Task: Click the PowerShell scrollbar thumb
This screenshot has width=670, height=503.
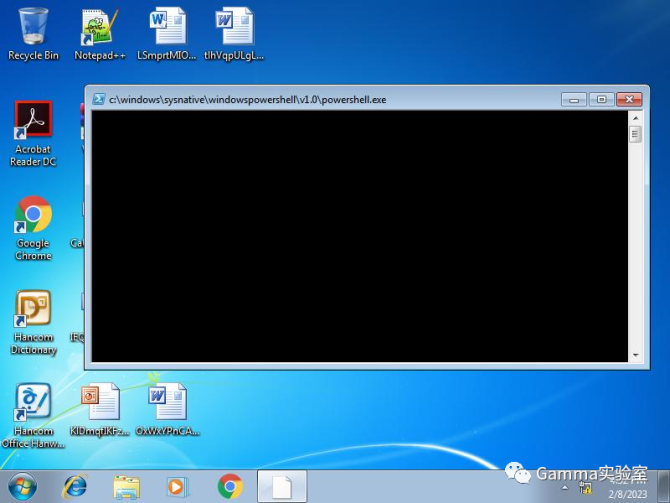Action: (636, 135)
